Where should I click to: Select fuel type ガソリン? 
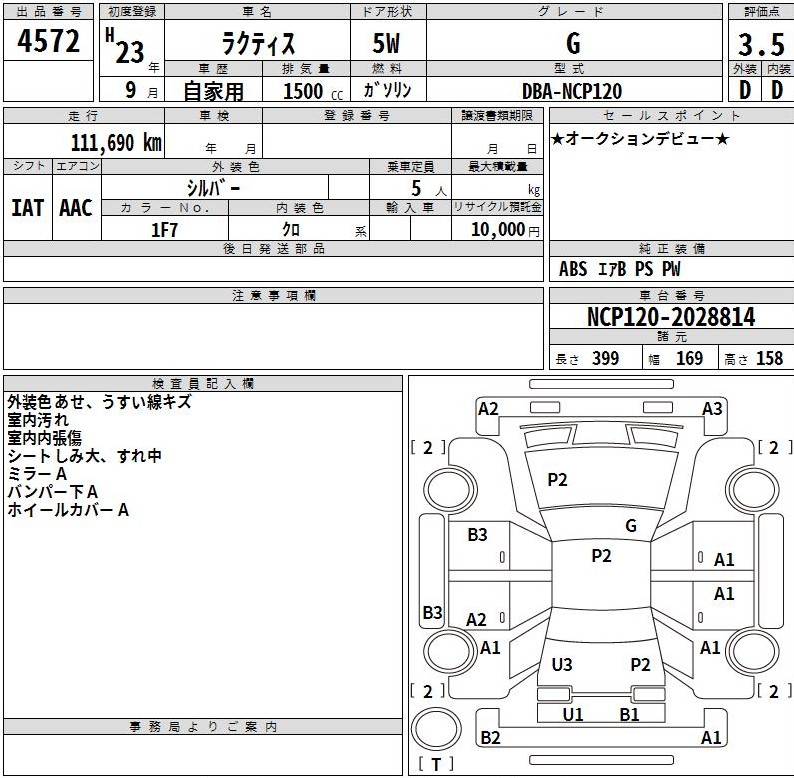coord(387,90)
